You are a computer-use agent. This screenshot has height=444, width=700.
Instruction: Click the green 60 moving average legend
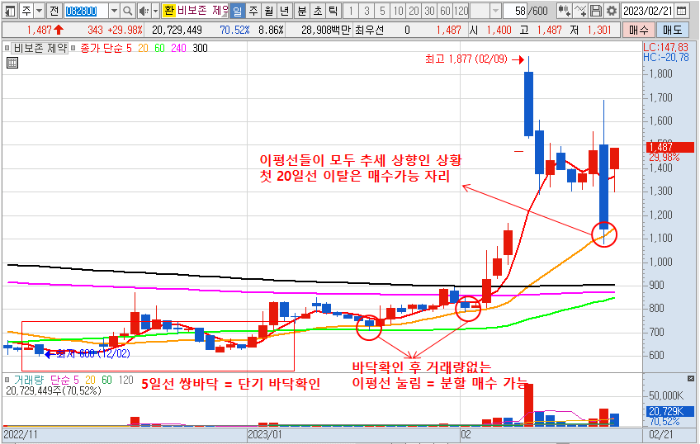(159, 48)
